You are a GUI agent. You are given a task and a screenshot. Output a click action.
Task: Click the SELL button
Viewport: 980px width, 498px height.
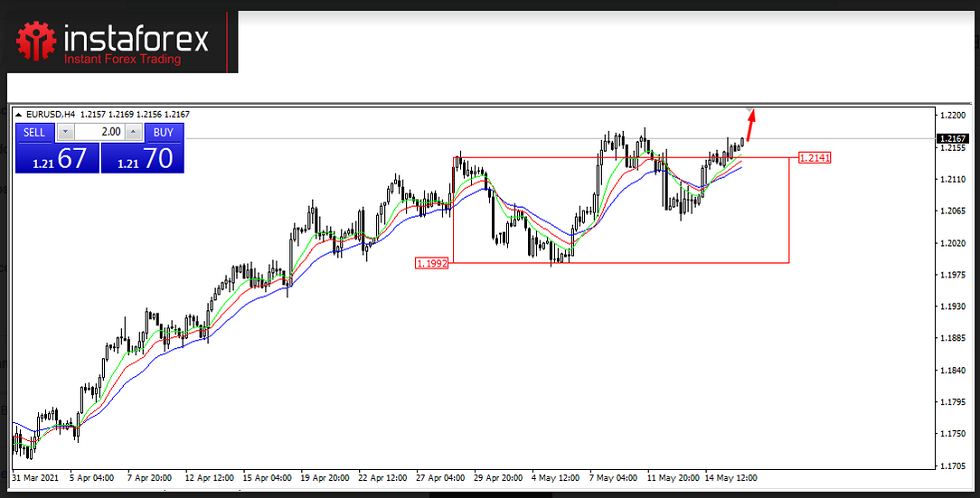[34, 132]
